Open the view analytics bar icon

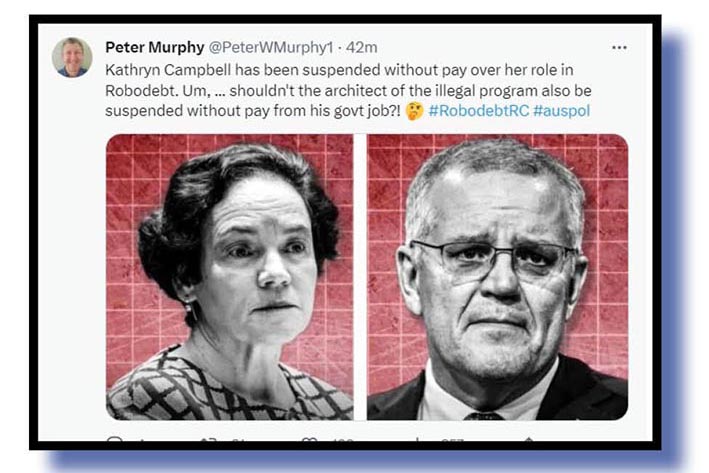[x=416, y=440]
